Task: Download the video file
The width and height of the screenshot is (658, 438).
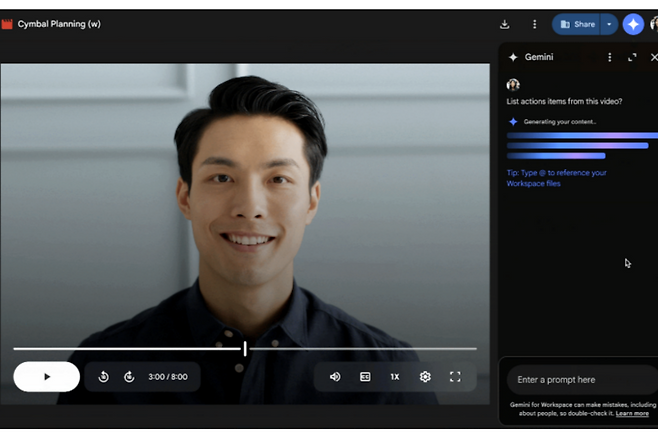Action: click(x=505, y=24)
